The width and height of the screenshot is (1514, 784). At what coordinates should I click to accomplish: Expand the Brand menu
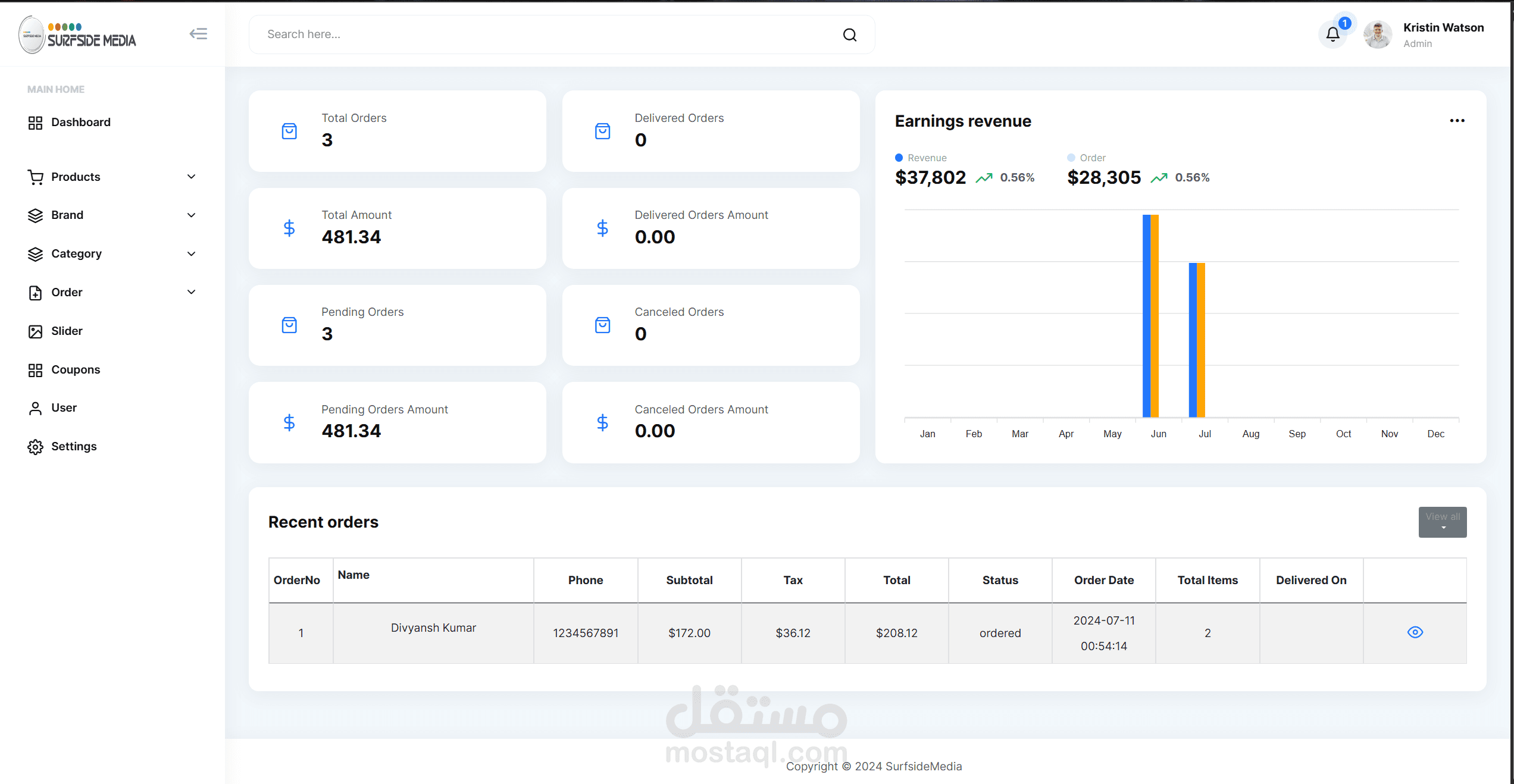pos(190,215)
